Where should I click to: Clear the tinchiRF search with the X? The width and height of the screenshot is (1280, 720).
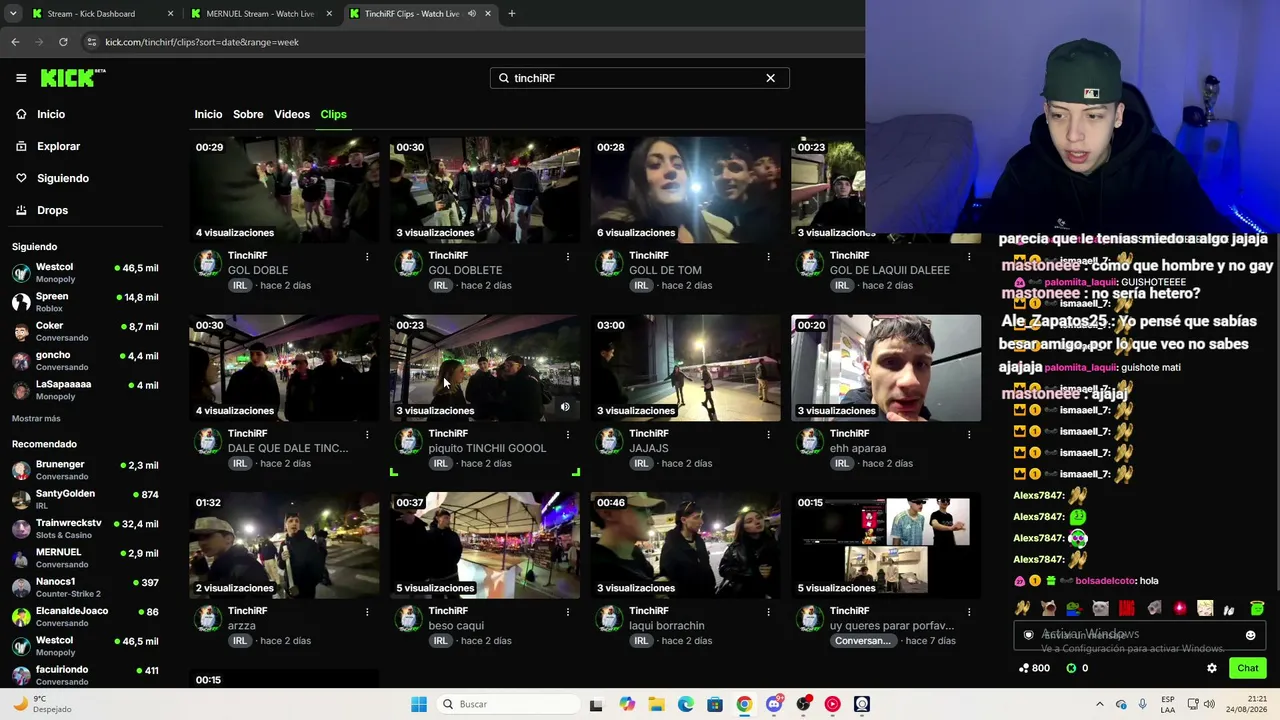click(770, 78)
